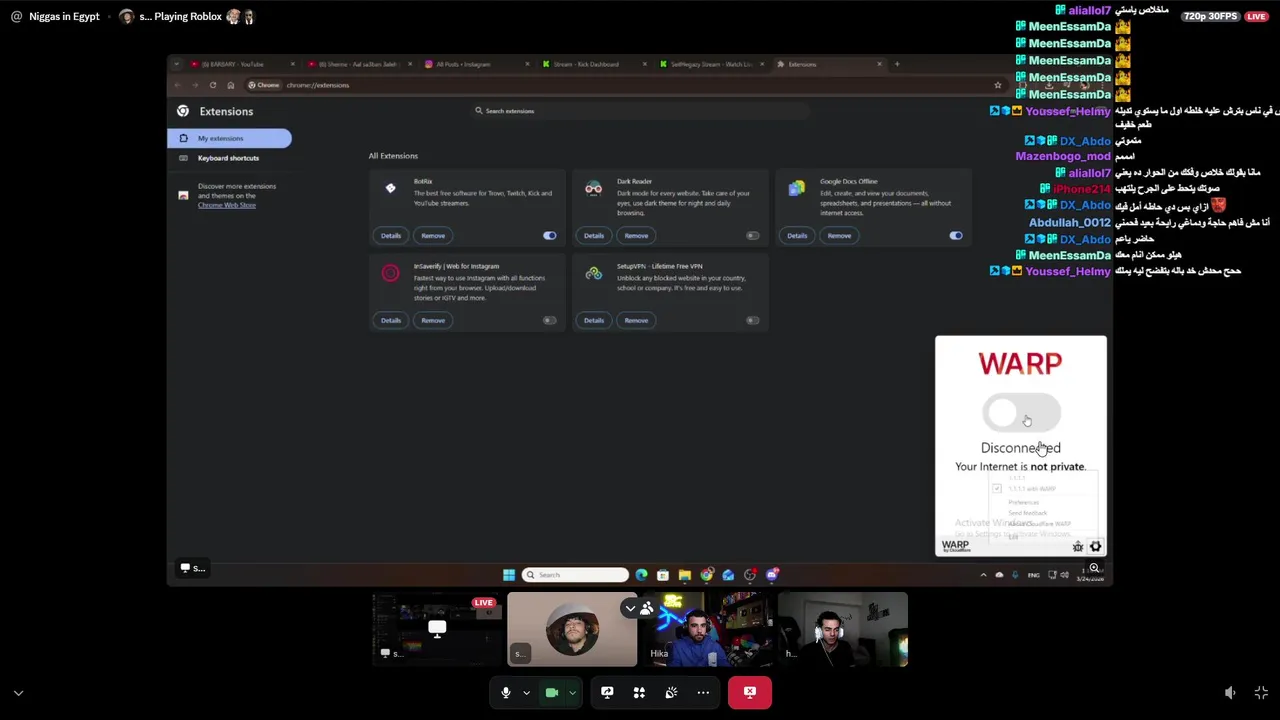
Task: Click the WARP bug report icon
Action: tap(1077, 547)
